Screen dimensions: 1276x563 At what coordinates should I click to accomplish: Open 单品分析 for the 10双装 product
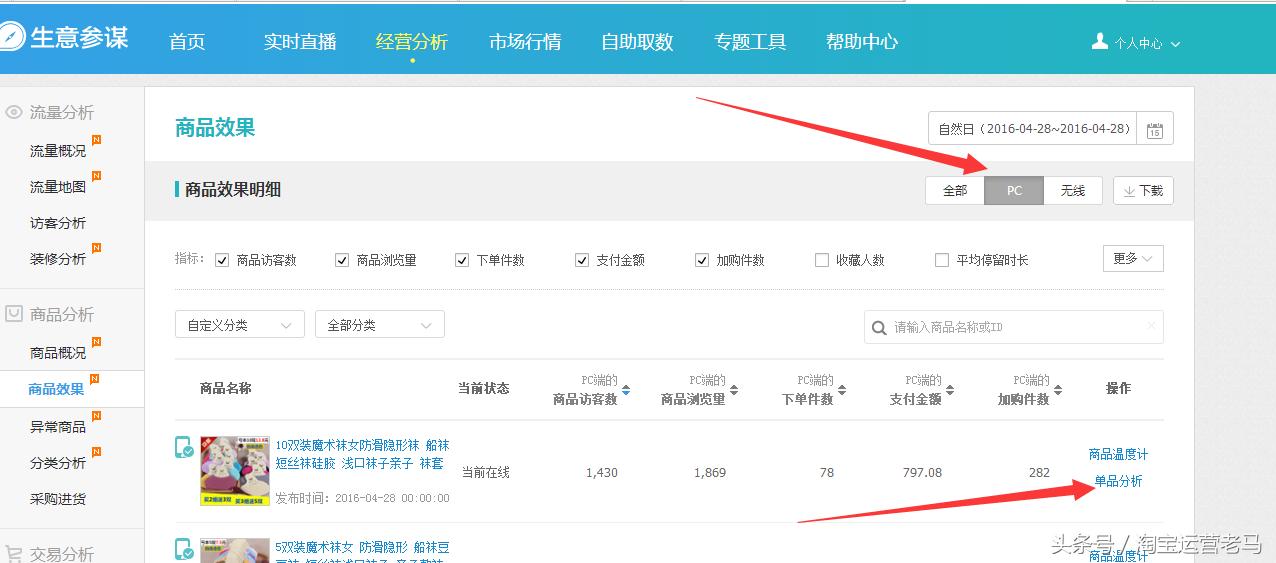[x=1118, y=481]
